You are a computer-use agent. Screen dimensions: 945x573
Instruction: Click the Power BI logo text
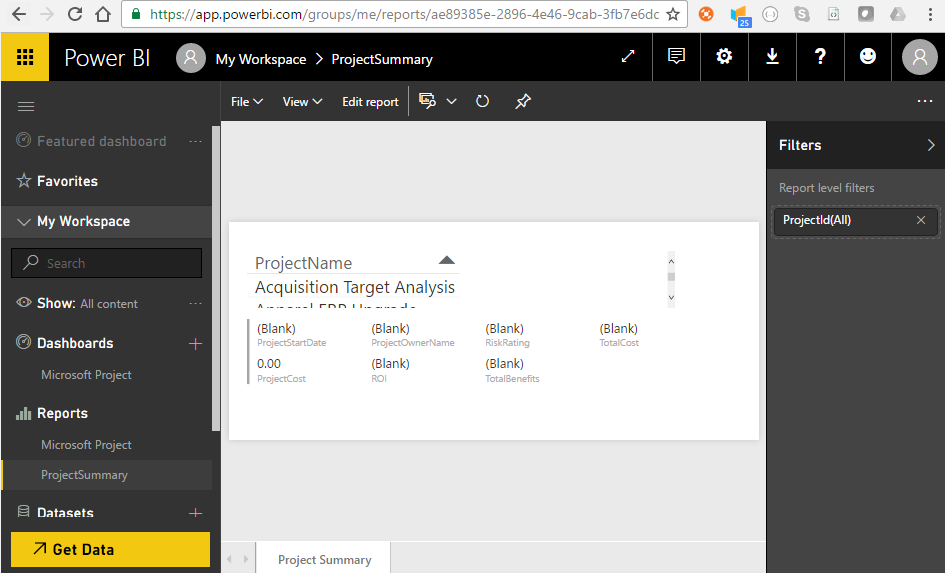click(107, 58)
